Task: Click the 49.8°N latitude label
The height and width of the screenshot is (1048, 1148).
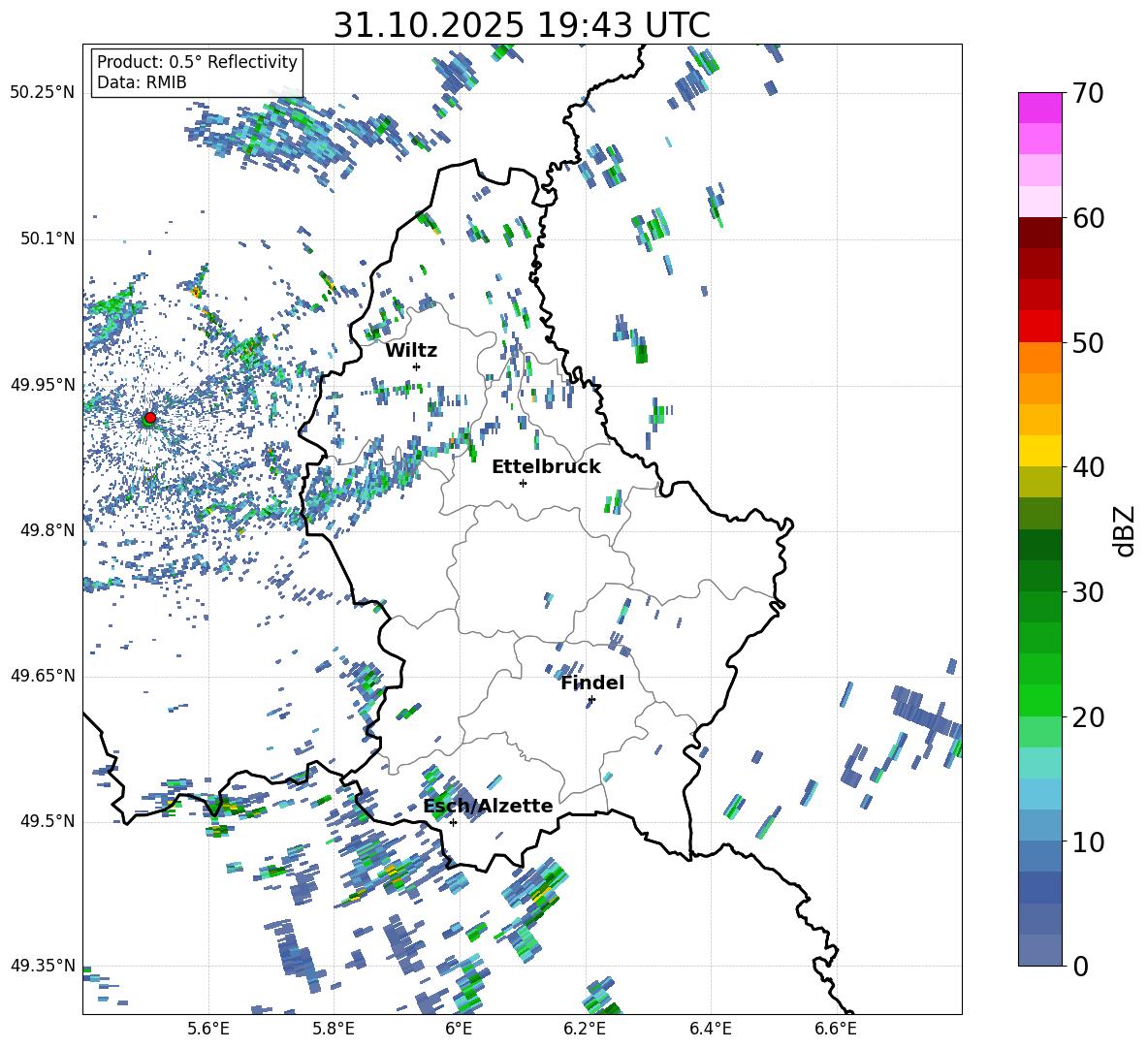Action: click(48, 530)
